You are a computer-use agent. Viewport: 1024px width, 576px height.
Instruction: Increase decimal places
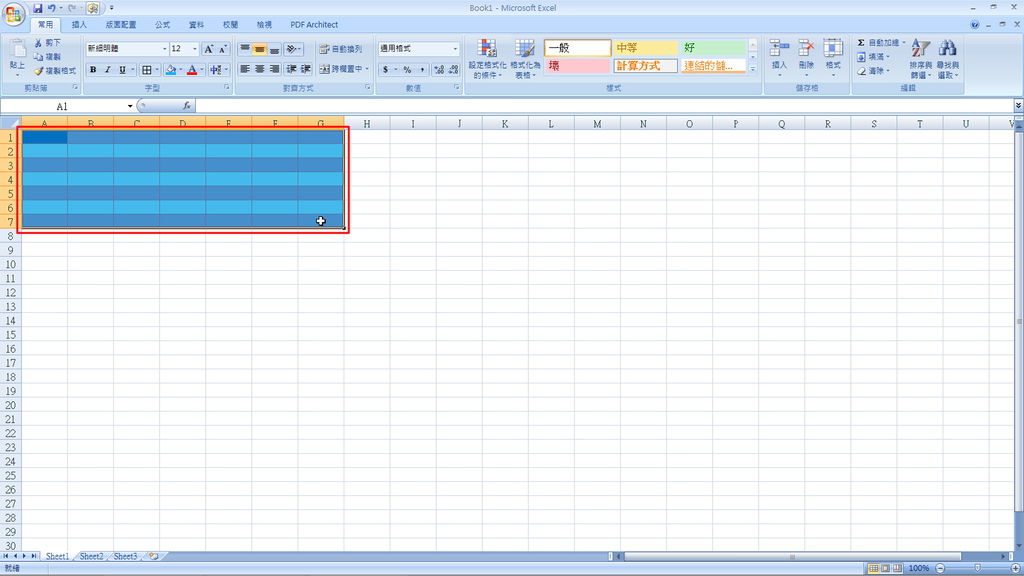[x=439, y=69]
